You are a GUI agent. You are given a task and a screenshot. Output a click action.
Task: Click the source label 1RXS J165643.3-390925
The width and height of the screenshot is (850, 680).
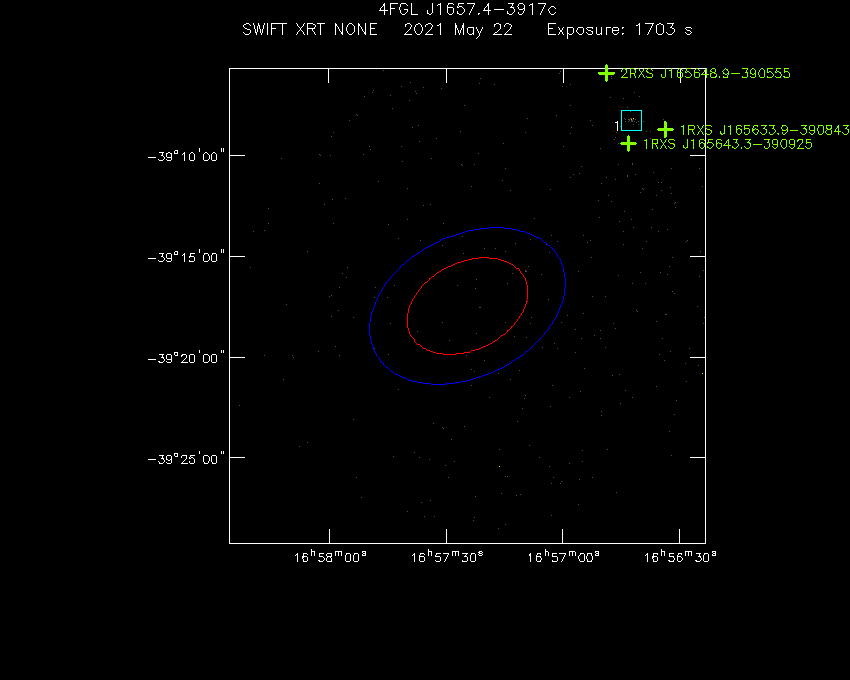(727, 144)
